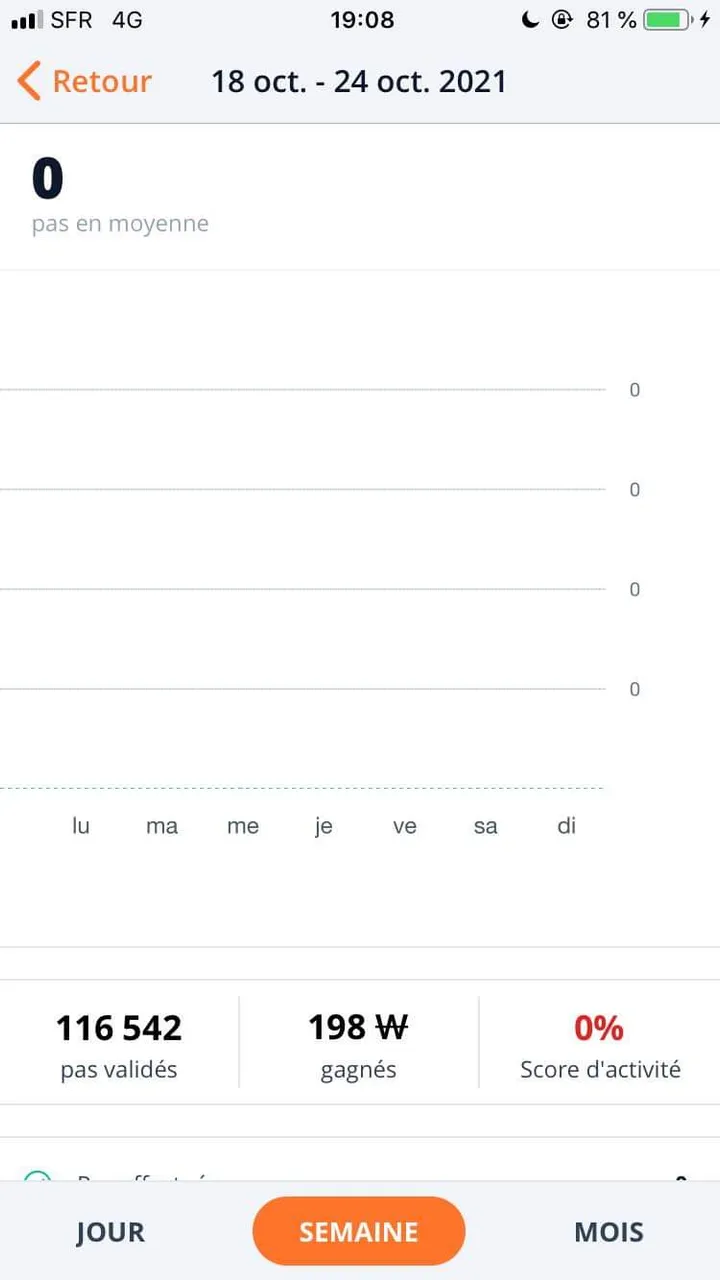Tap the cellular signal bars icon

pos(27,20)
